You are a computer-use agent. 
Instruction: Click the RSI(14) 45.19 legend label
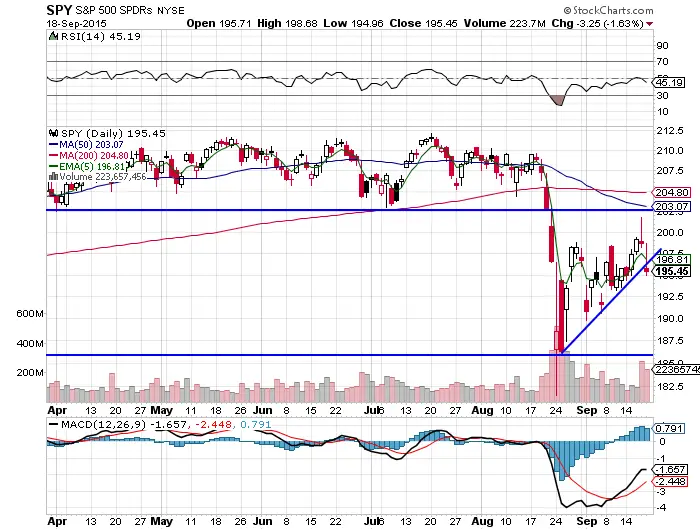100,36
